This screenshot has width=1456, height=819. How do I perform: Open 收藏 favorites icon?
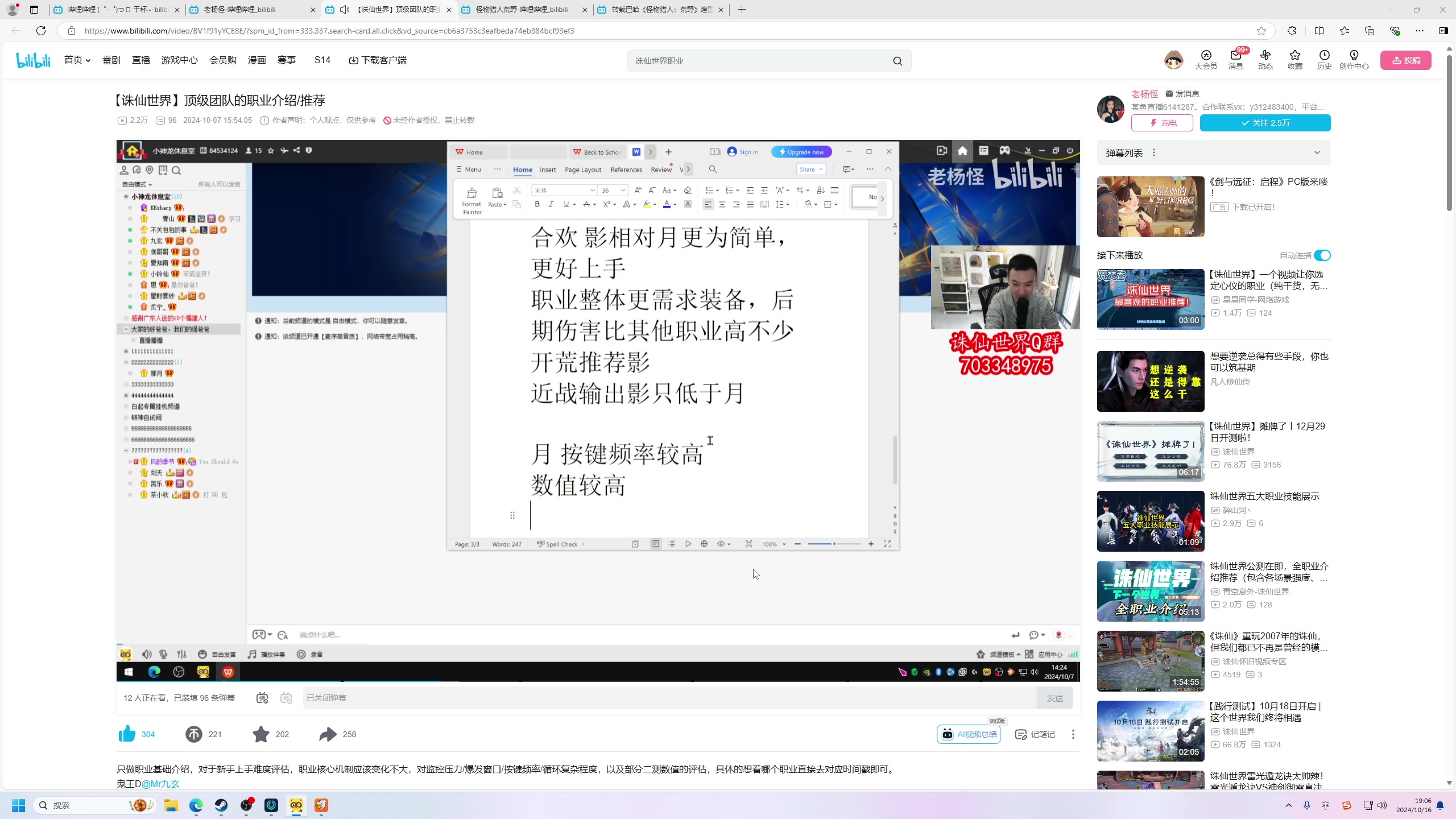(1294, 60)
